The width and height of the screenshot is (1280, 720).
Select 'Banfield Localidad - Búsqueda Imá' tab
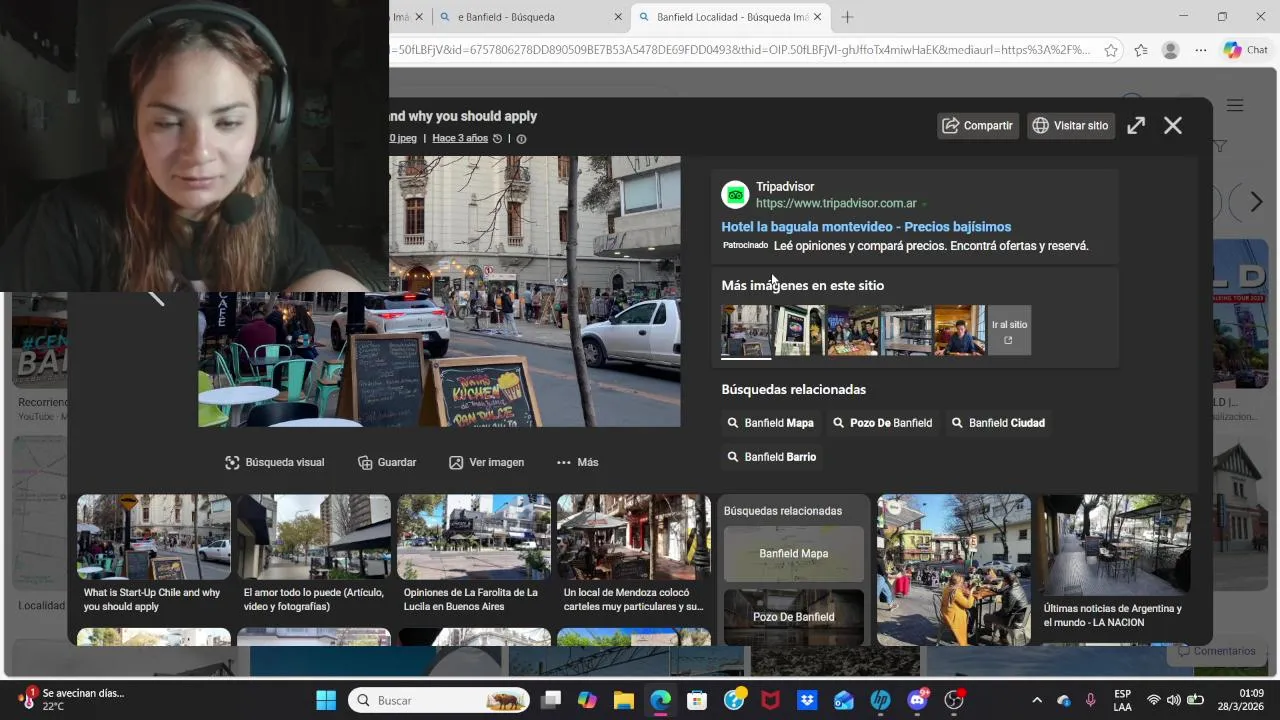(x=730, y=17)
